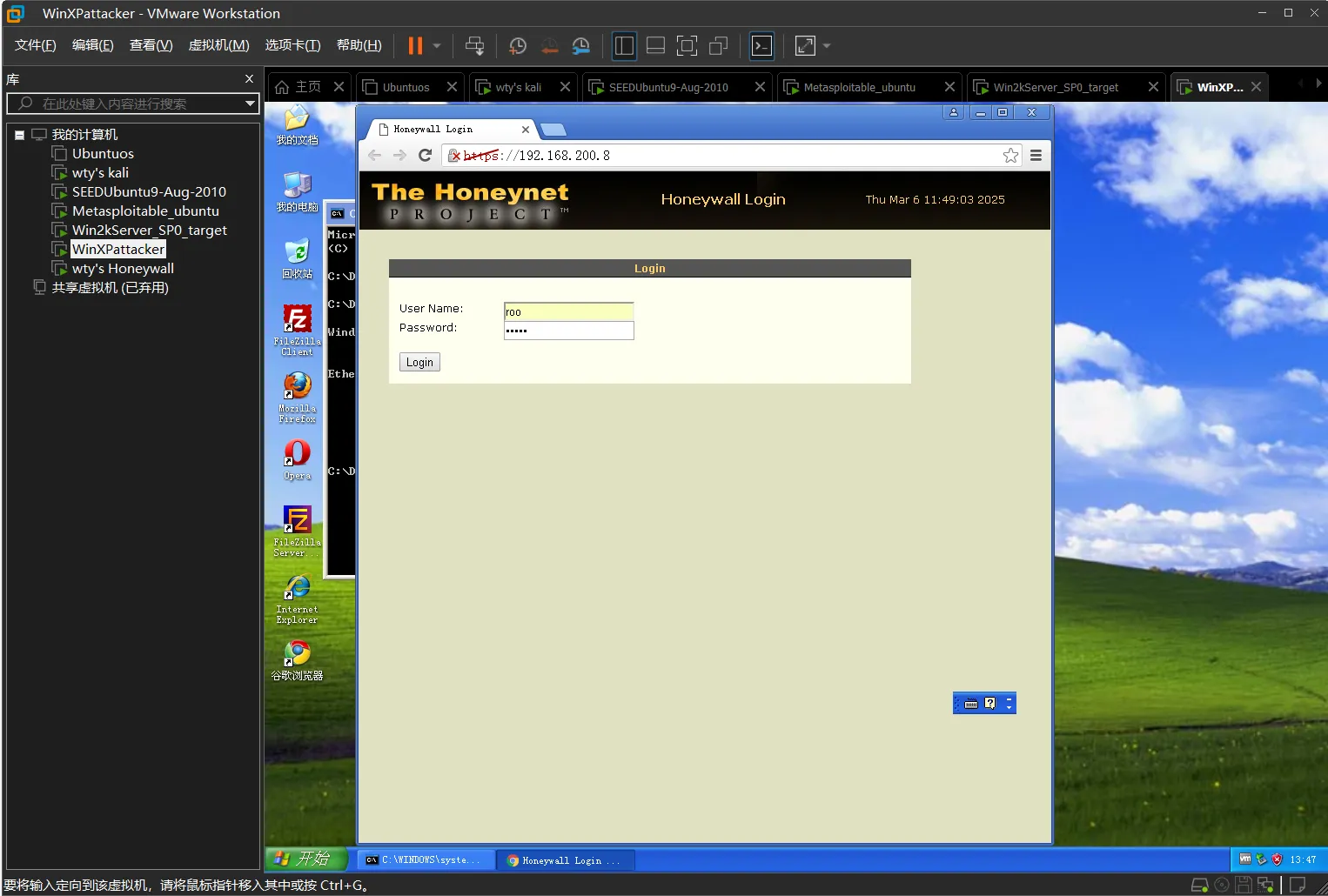Switch to the Metasploitable_ubuntu tab
Viewport: 1328px width, 896px height.
click(859, 87)
